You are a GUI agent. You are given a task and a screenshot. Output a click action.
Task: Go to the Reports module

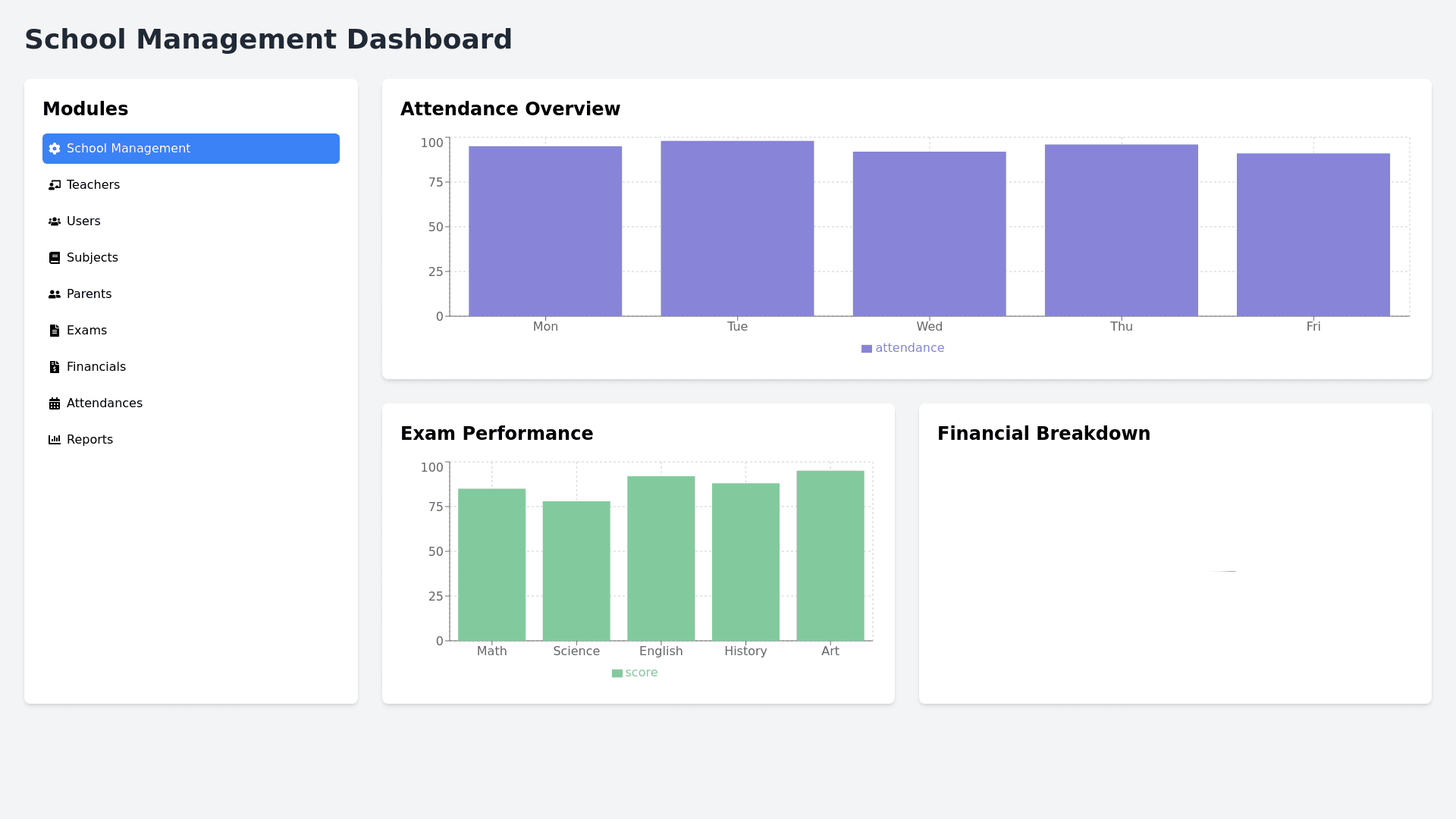(x=89, y=440)
